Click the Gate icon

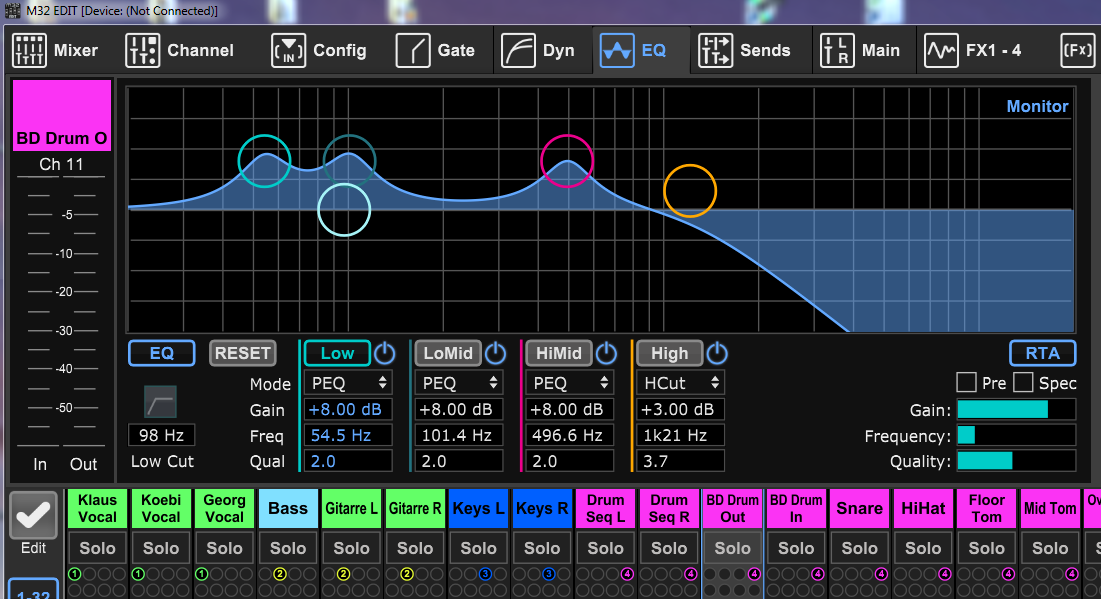(413, 51)
